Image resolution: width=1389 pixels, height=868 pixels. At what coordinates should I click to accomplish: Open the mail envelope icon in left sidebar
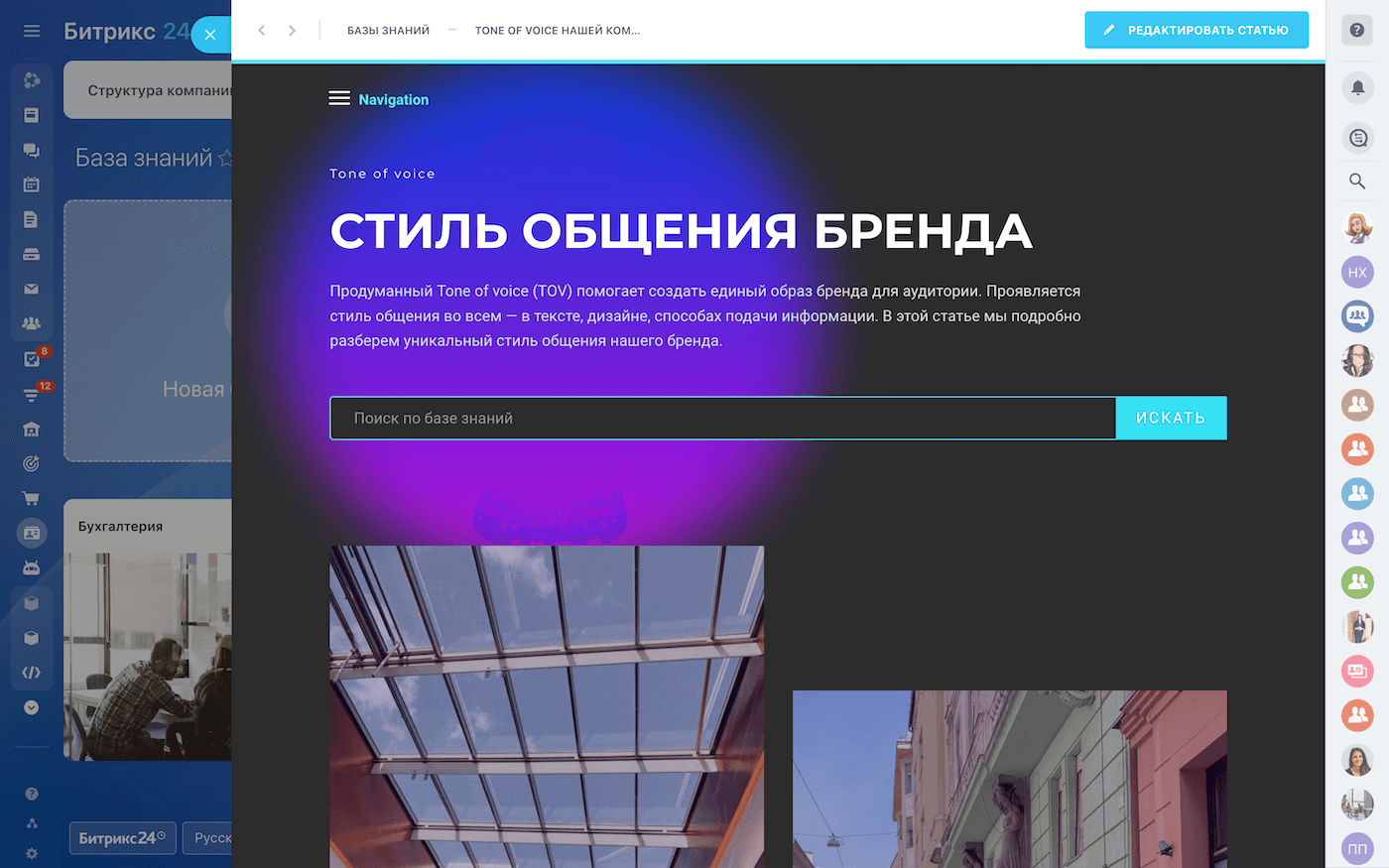(x=32, y=289)
